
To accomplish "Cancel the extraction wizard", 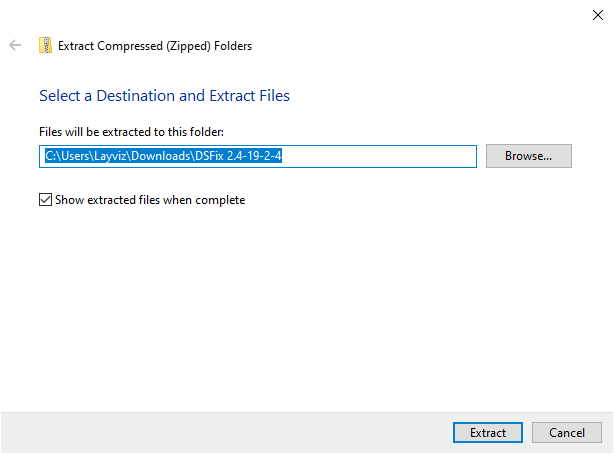I will 566,433.
